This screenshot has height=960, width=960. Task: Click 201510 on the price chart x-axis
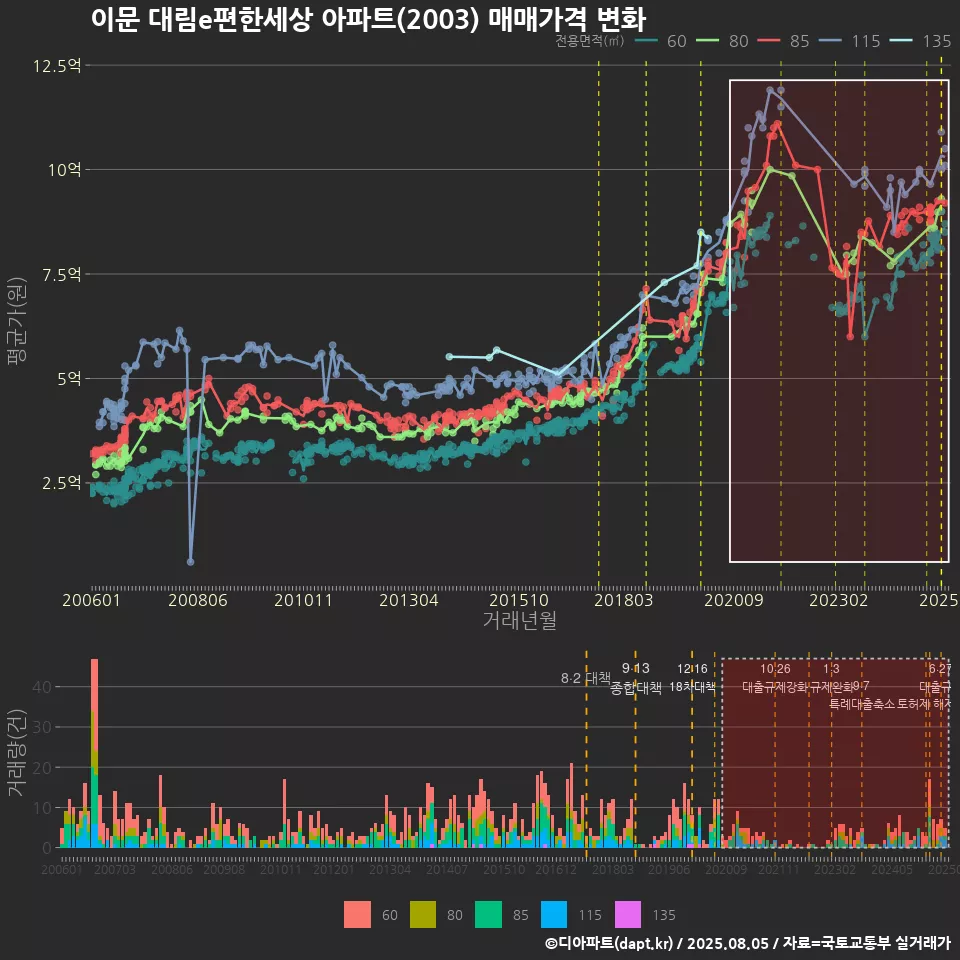519,600
